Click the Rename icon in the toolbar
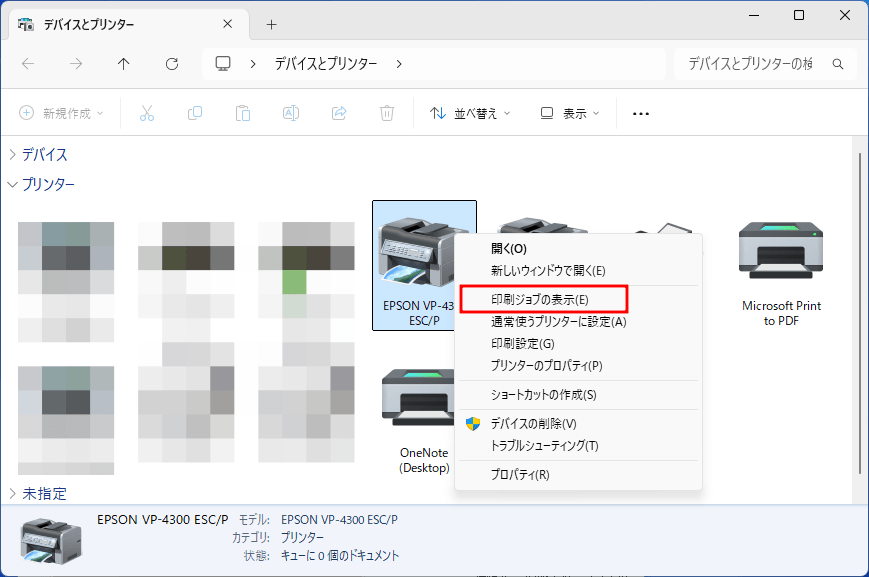869x577 pixels. (x=291, y=113)
